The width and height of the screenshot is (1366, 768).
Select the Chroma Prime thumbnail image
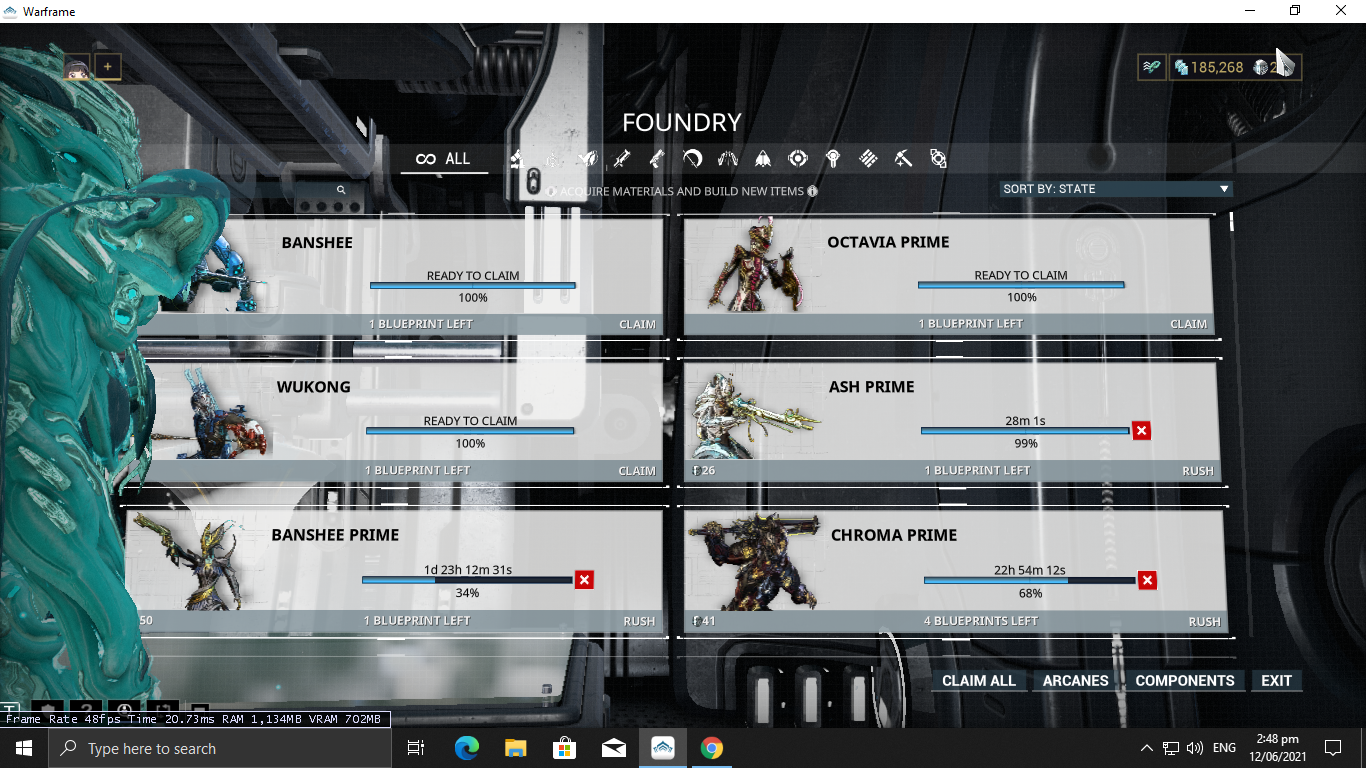[x=752, y=562]
